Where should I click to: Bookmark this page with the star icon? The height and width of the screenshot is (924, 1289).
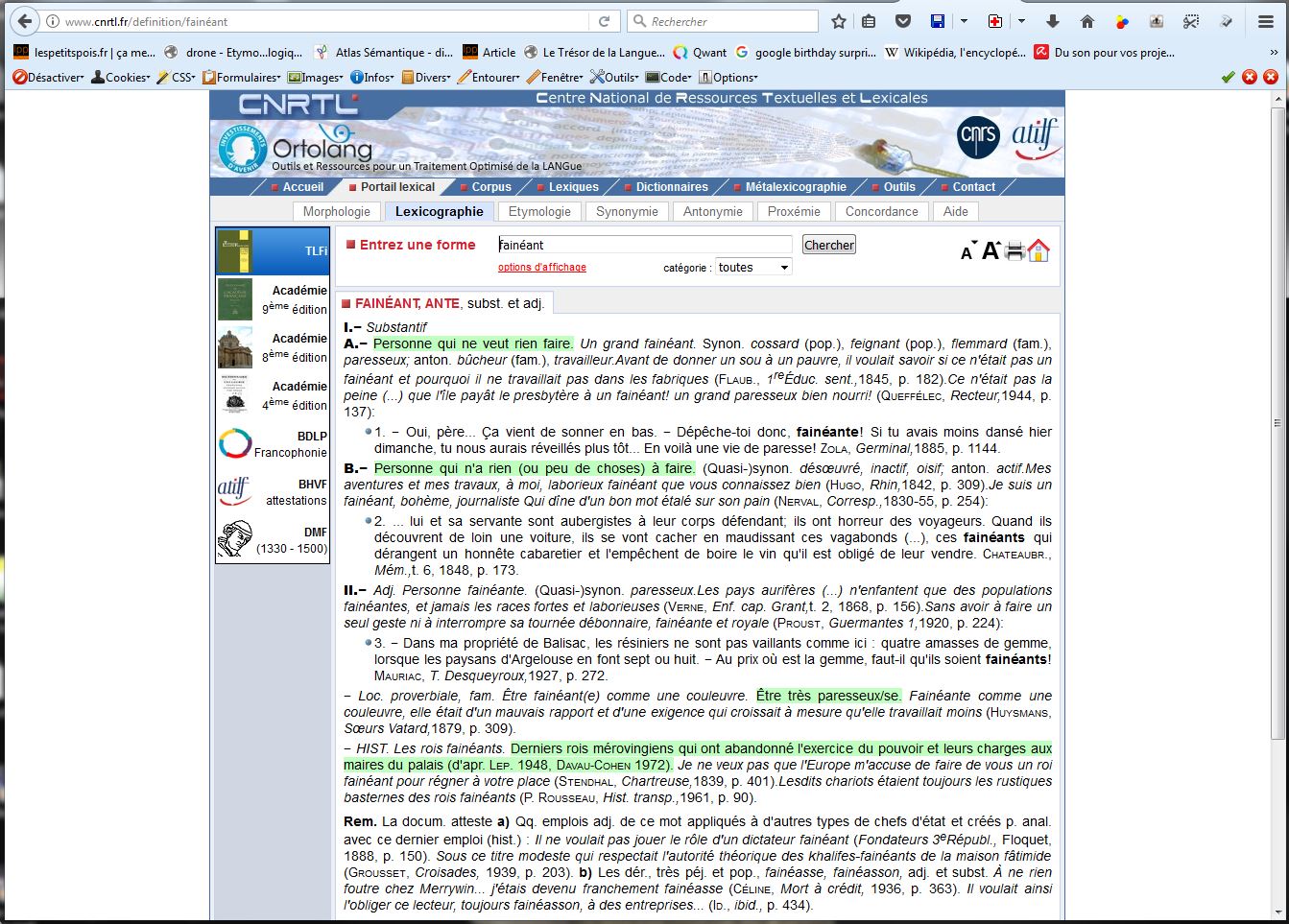click(x=838, y=21)
